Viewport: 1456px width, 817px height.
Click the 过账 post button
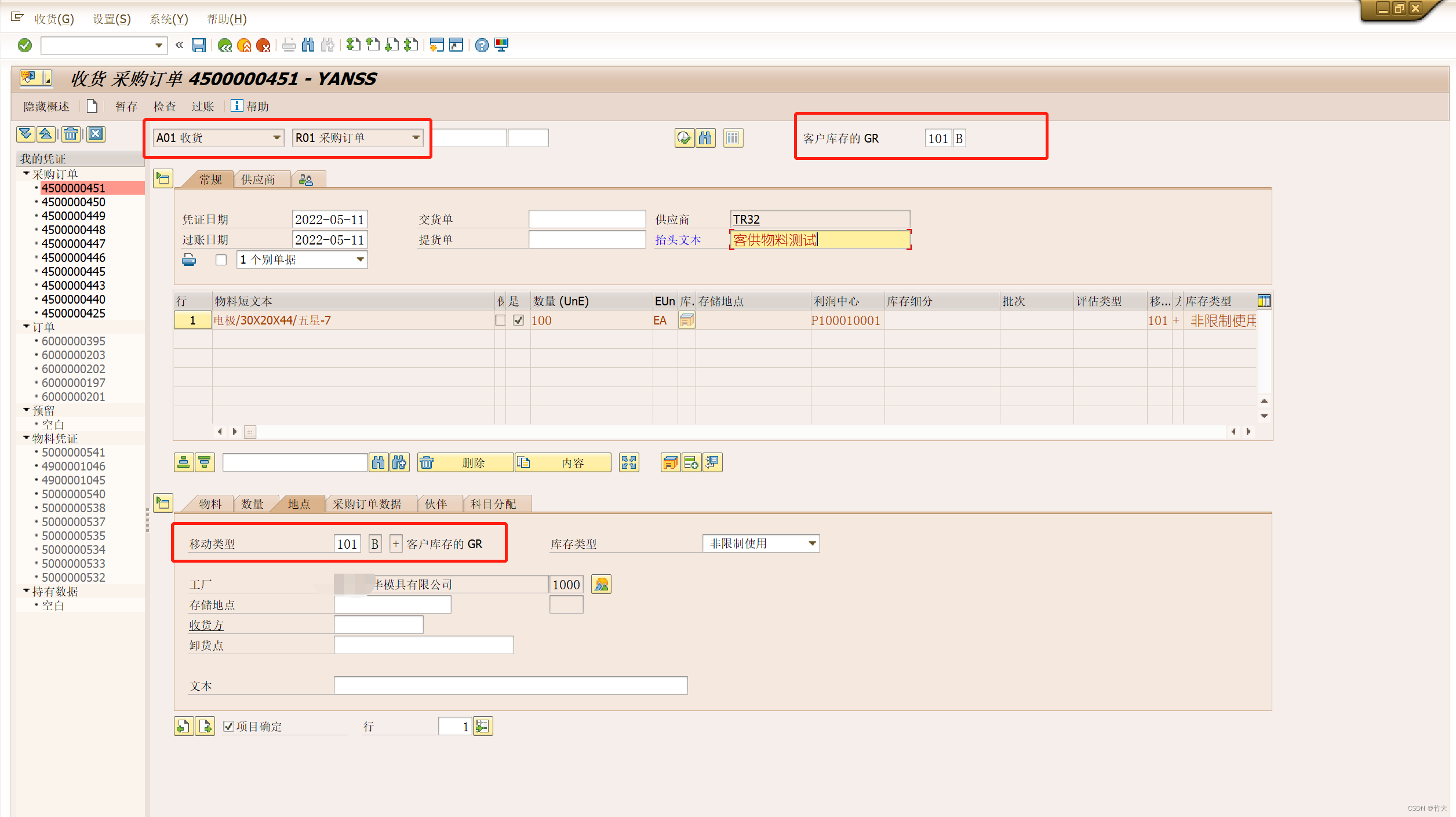coord(202,107)
